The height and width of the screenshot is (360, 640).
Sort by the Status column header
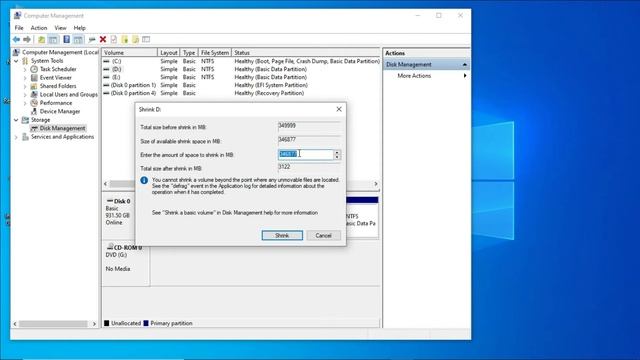(306, 53)
